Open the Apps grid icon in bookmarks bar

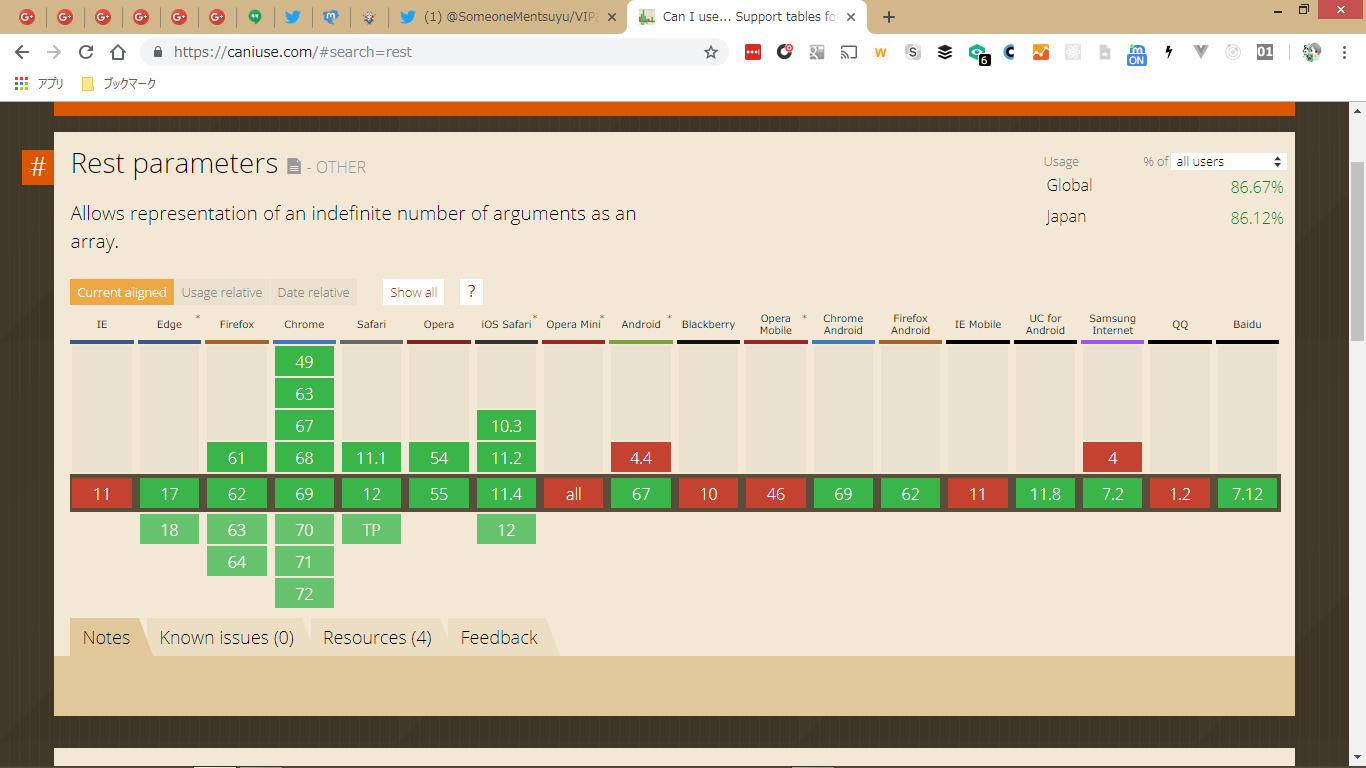click(x=21, y=84)
